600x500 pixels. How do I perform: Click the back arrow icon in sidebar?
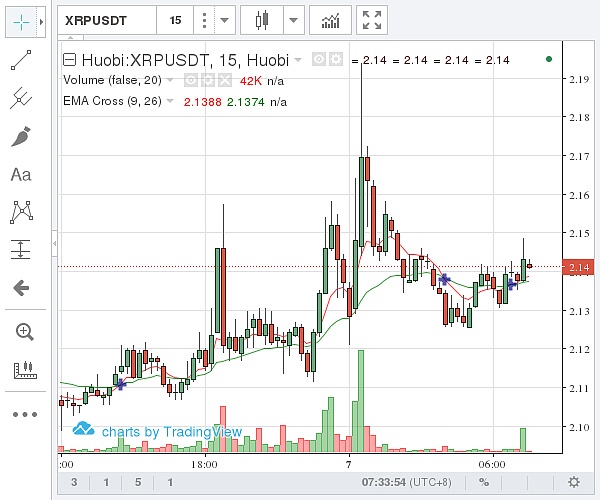tap(21, 288)
